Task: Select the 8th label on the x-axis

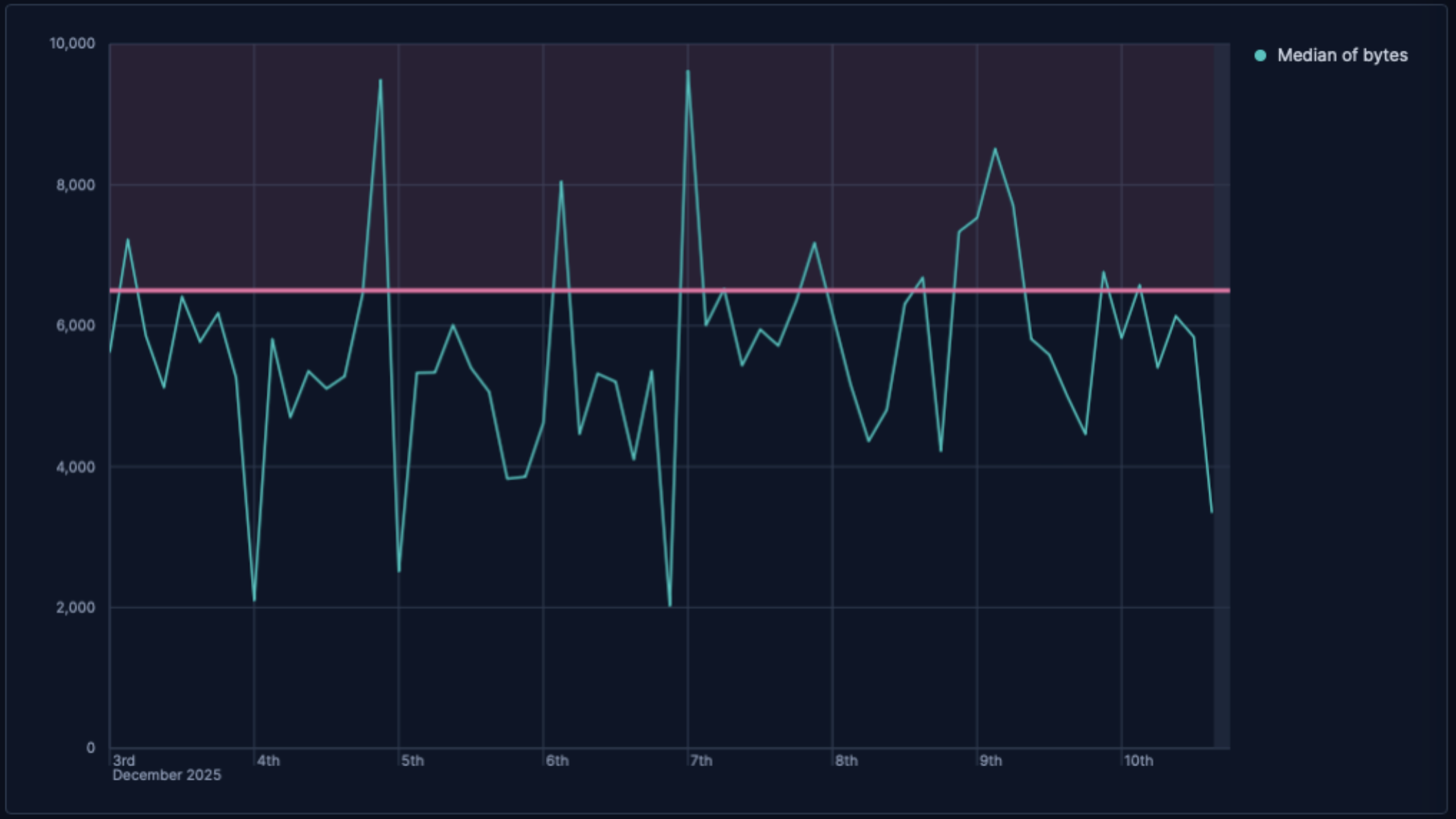Action: tap(846, 761)
